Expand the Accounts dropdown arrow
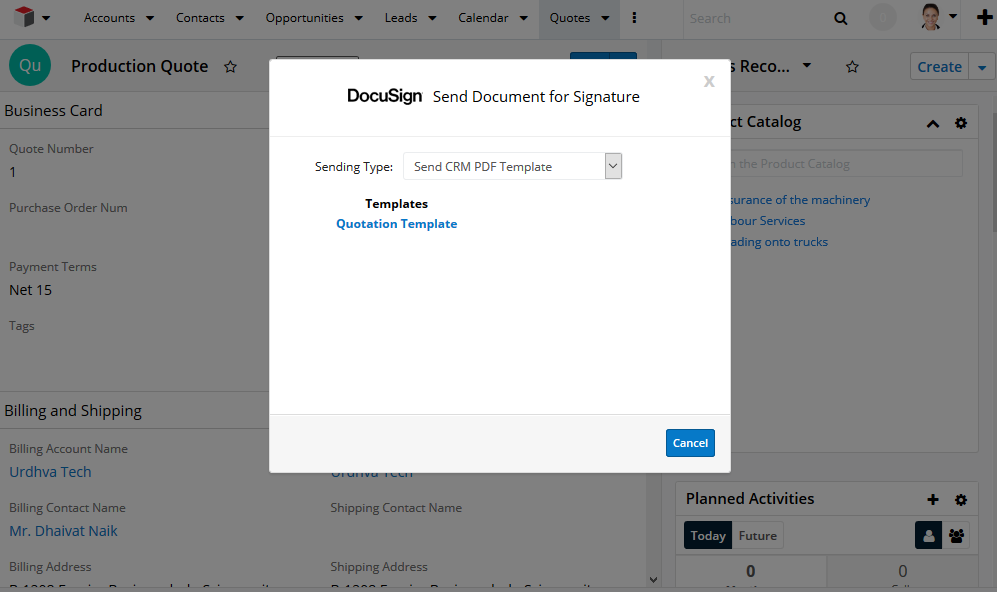997x592 pixels. pyautogui.click(x=150, y=18)
